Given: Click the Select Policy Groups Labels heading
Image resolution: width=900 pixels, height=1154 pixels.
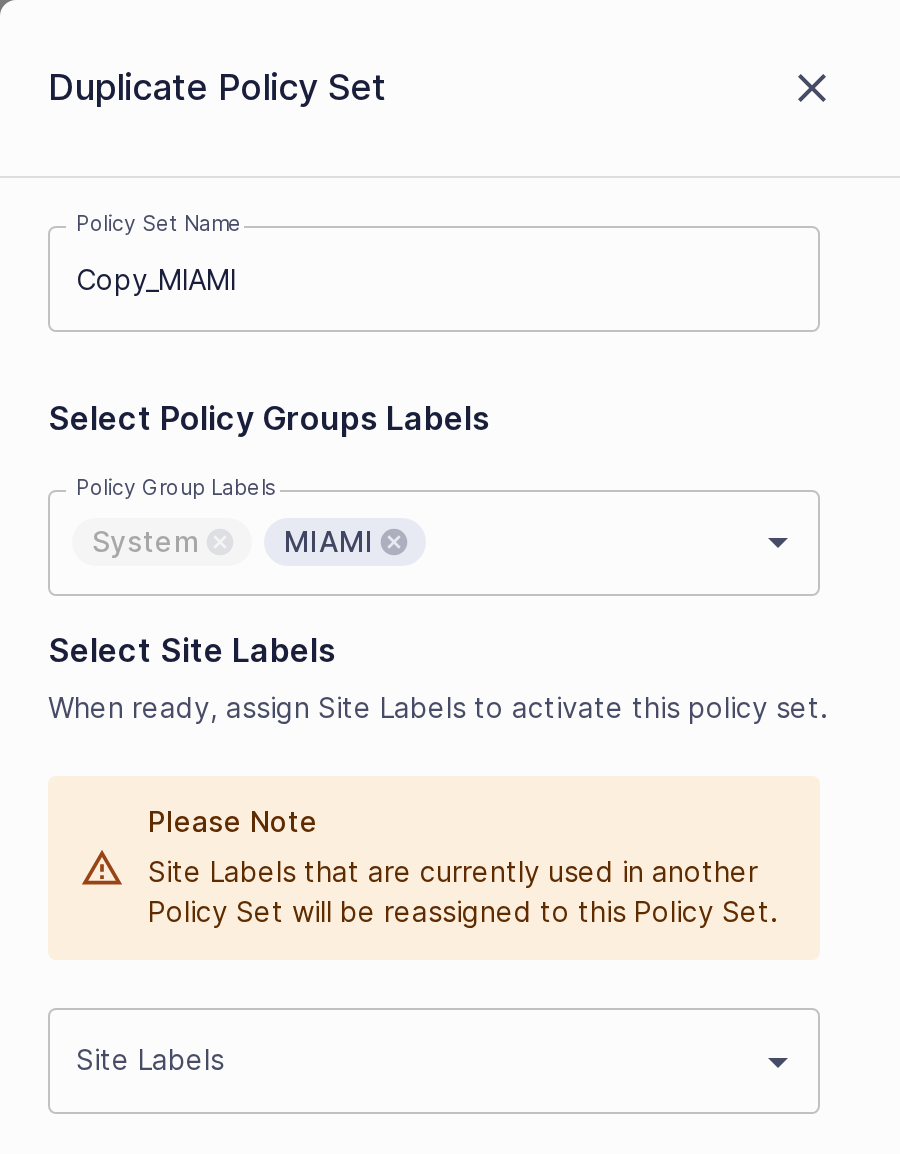Looking at the screenshot, I should tap(269, 419).
